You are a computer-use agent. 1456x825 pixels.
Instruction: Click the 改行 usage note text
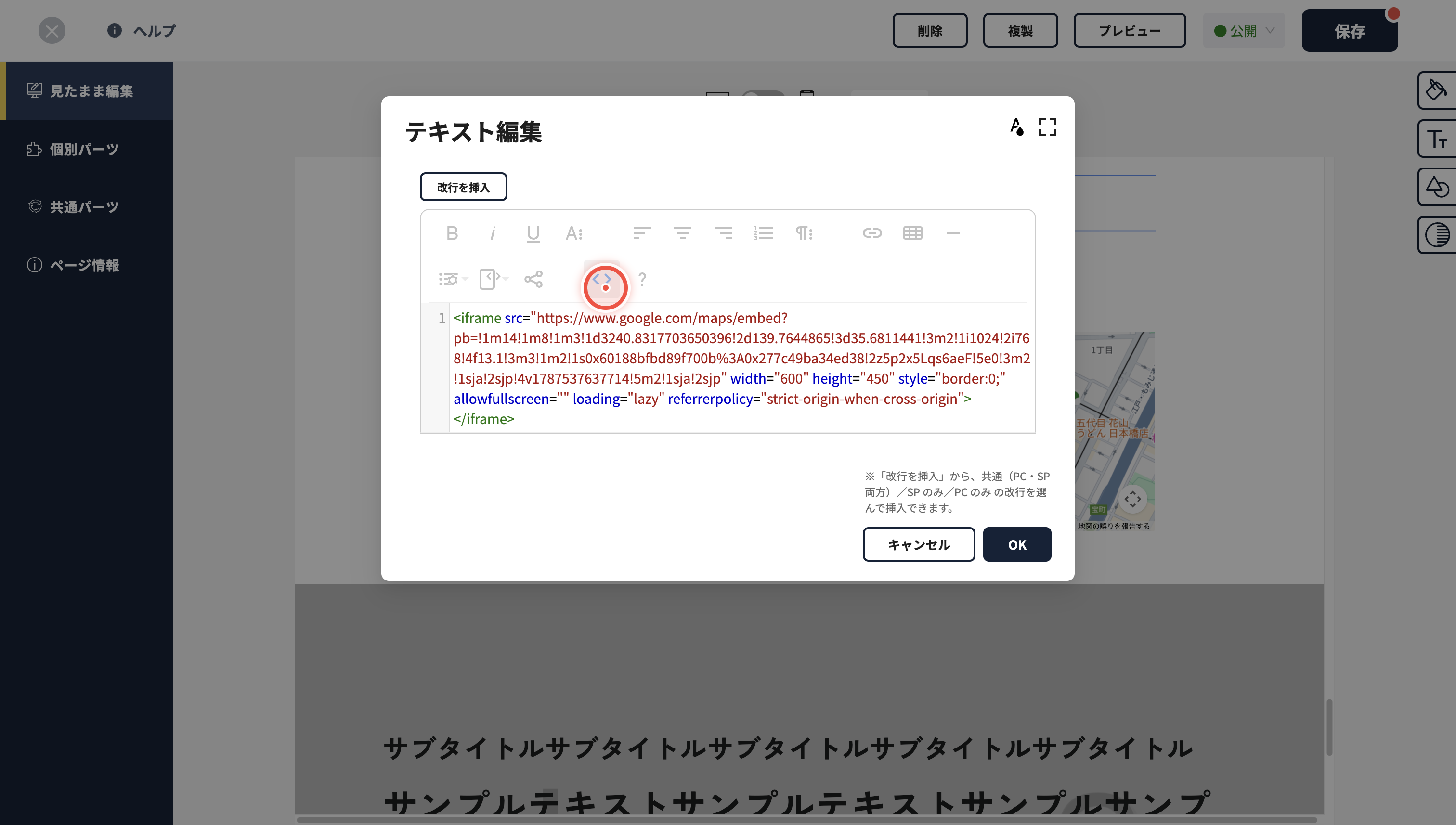coord(957,492)
